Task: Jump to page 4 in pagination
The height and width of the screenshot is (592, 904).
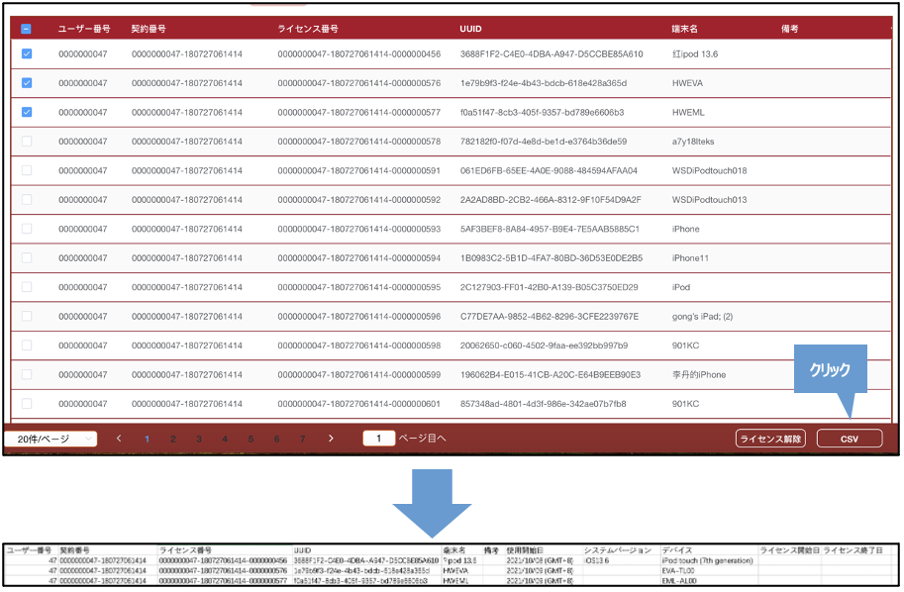Action: click(225, 438)
